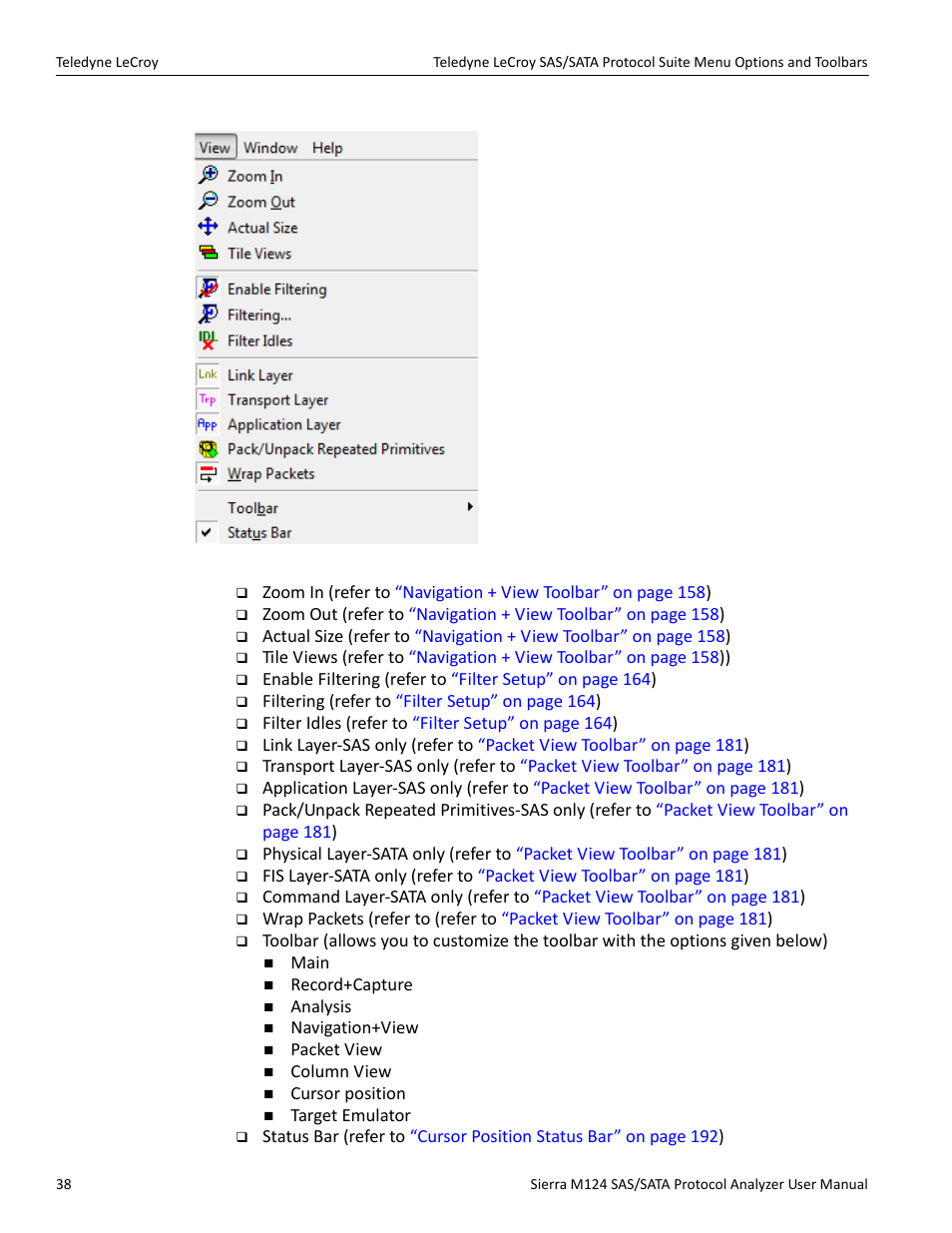952x1233 pixels.
Task: Click the 'Column View' bullet text
Action: tap(340, 1071)
